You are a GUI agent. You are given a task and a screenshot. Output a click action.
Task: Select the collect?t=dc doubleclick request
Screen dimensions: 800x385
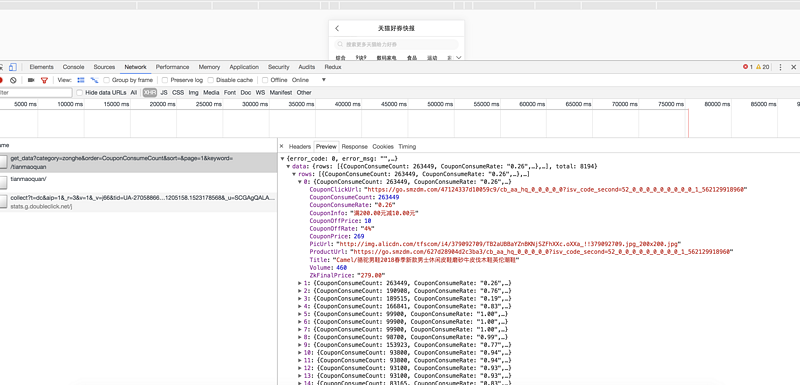coord(139,201)
